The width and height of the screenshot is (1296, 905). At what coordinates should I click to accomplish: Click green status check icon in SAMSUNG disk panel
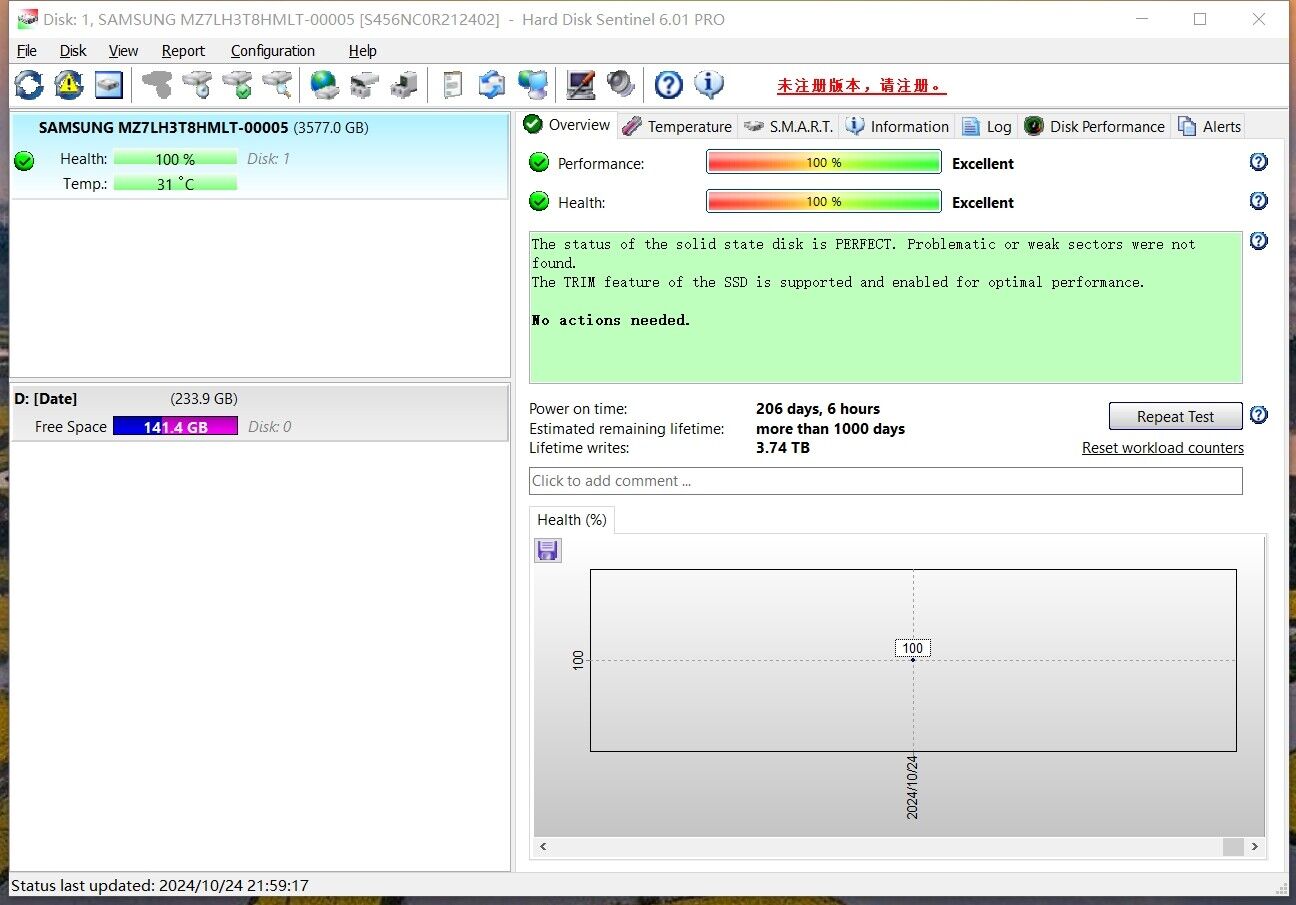pos(25,161)
